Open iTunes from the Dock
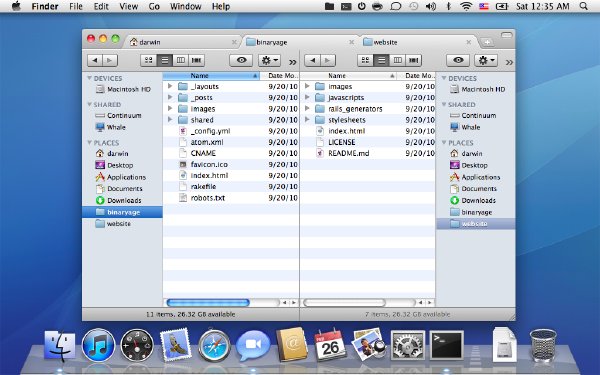 [98, 345]
